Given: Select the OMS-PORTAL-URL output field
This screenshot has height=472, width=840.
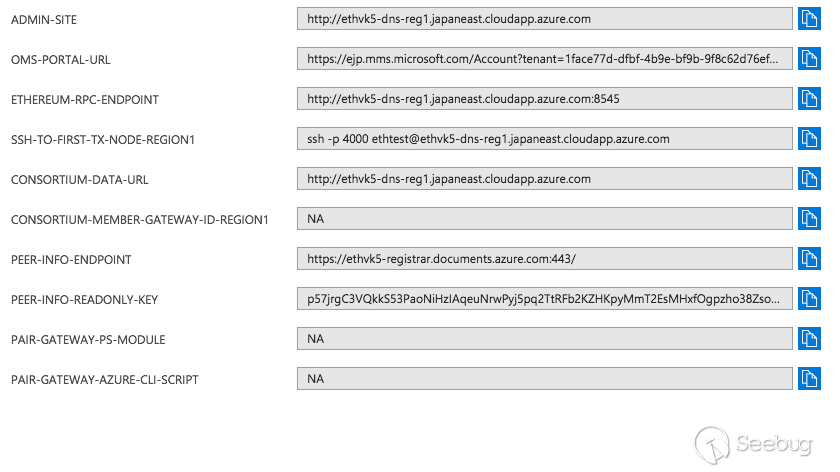Looking at the screenshot, I should 545,59.
